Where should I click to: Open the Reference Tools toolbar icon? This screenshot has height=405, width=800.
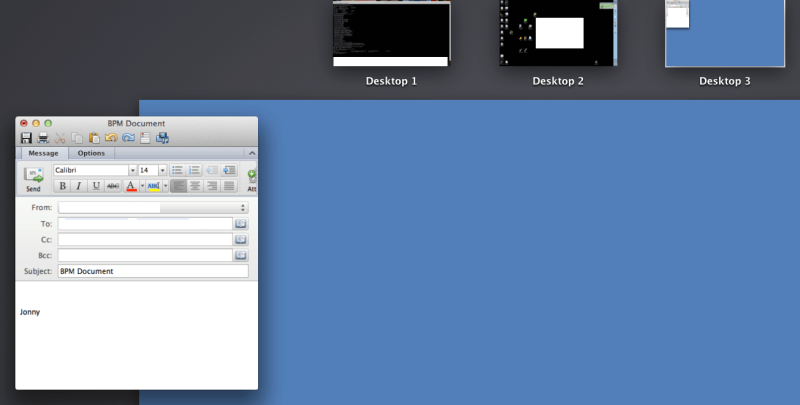[x=145, y=138]
